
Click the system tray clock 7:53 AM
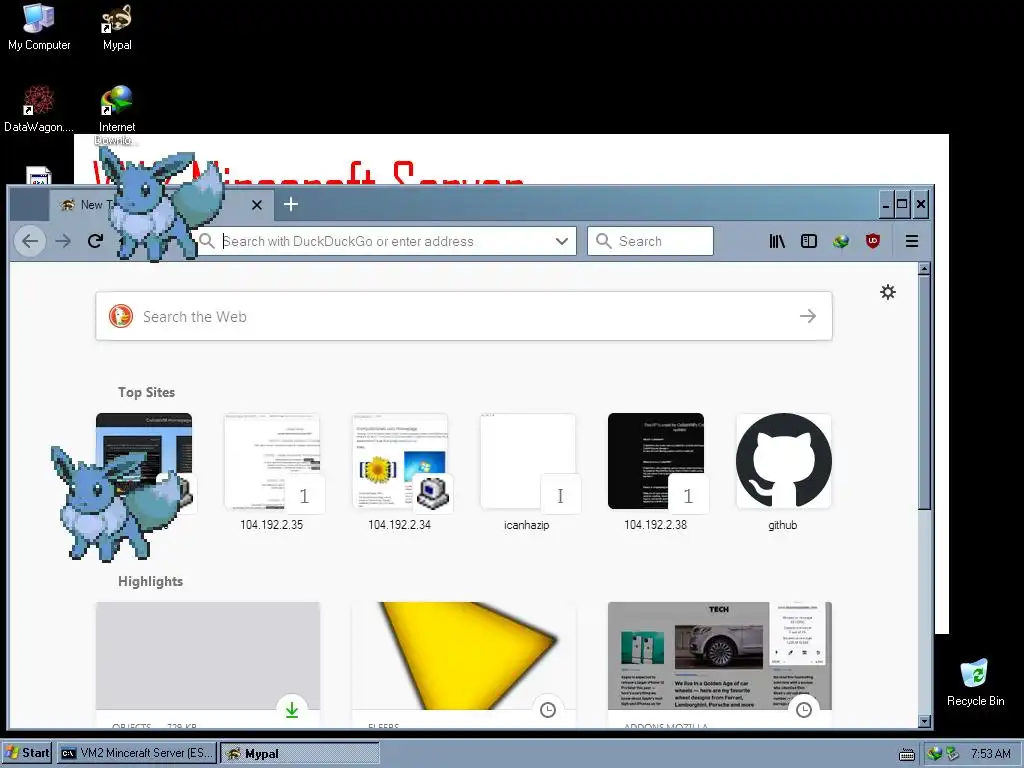(991, 754)
